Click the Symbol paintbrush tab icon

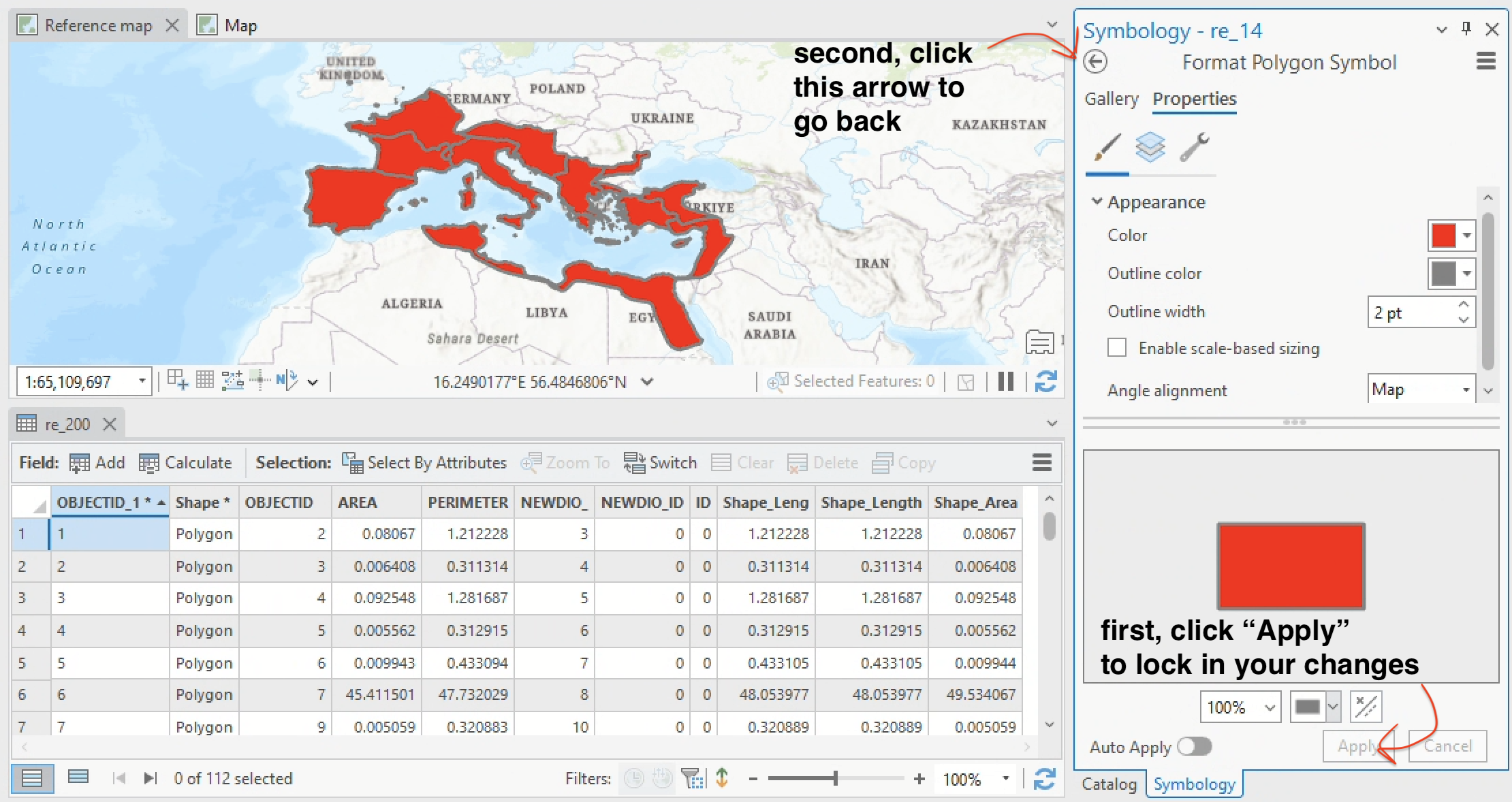tap(1107, 147)
